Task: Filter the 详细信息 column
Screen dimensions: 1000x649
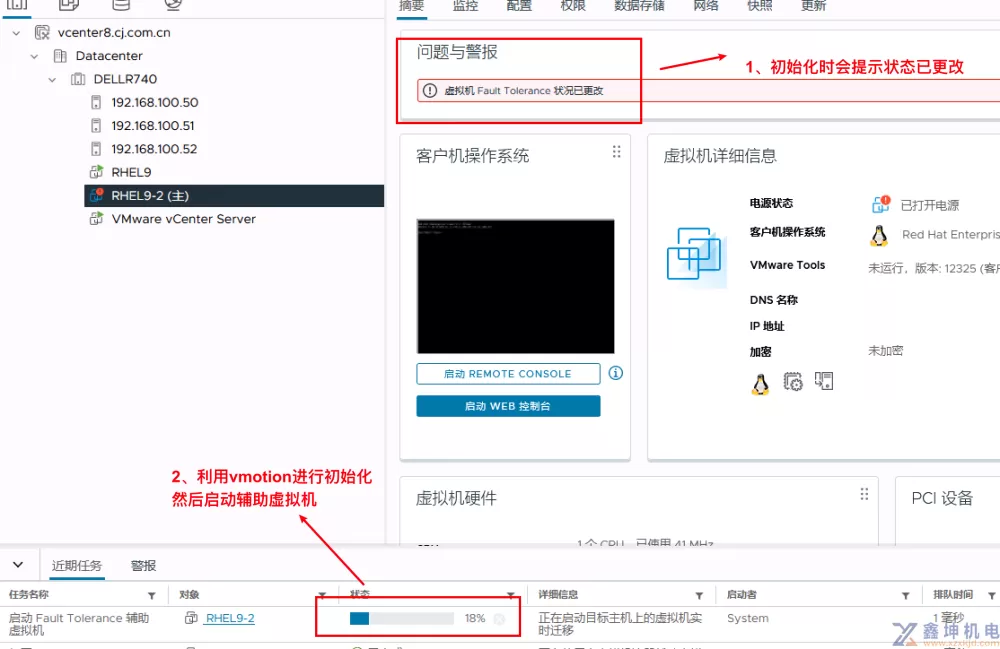Action: pos(699,595)
